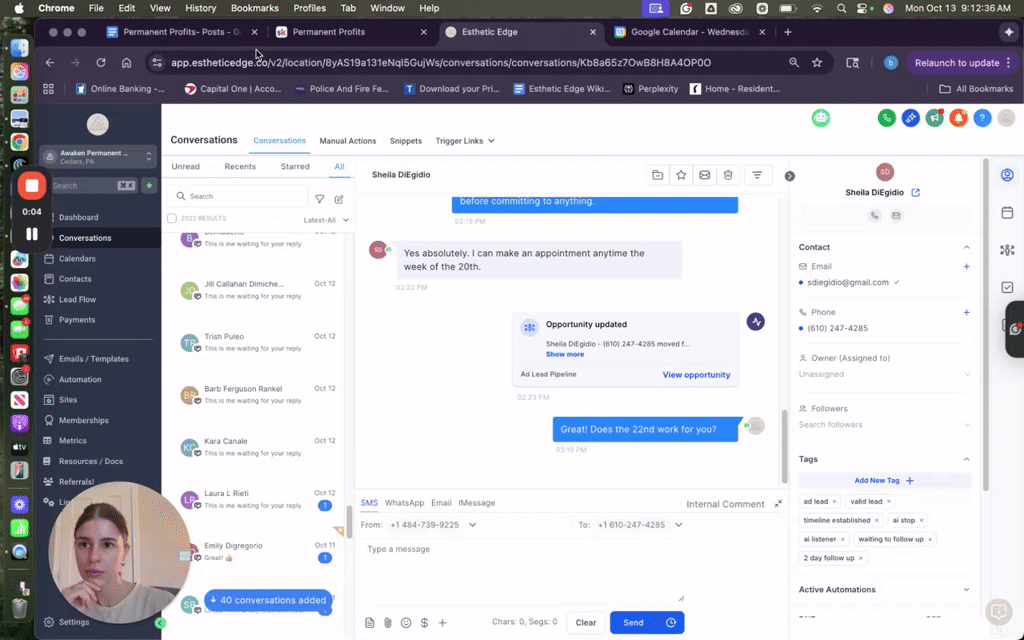Viewport: 1024px width, 640px height.
Task: Open the external contact link beside Sheila DiEgidio
Action: pos(916,193)
